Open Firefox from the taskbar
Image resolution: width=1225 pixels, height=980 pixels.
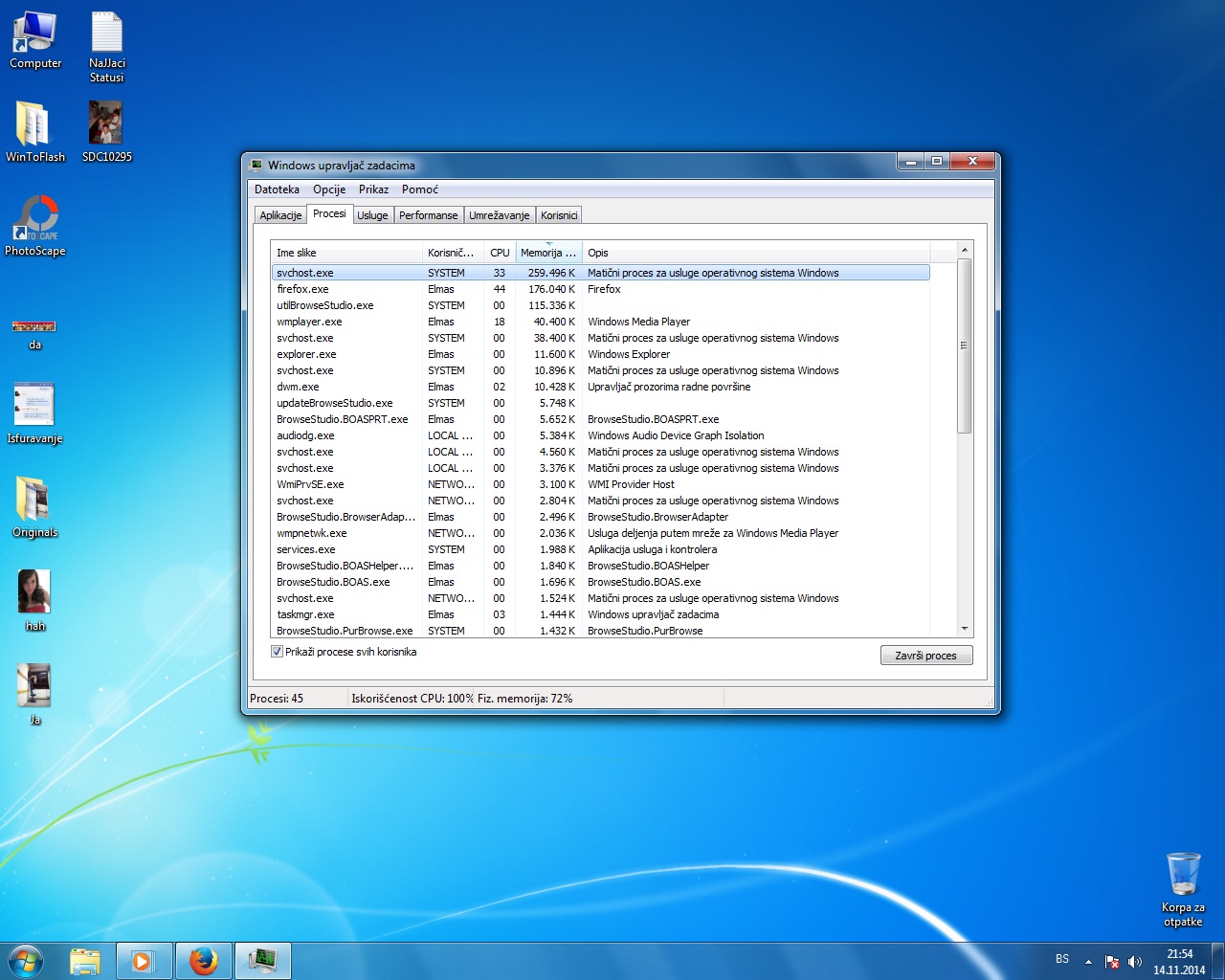(203, 960)
